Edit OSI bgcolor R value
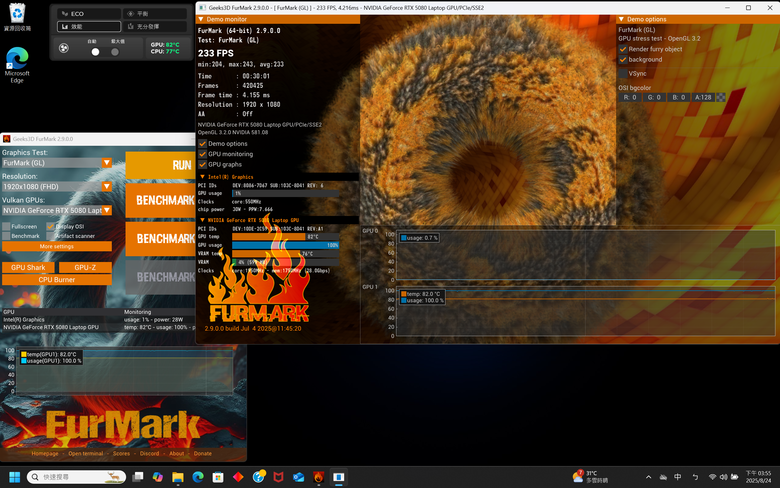Viewport: 780px width, 488px height. tap(630, 98)
